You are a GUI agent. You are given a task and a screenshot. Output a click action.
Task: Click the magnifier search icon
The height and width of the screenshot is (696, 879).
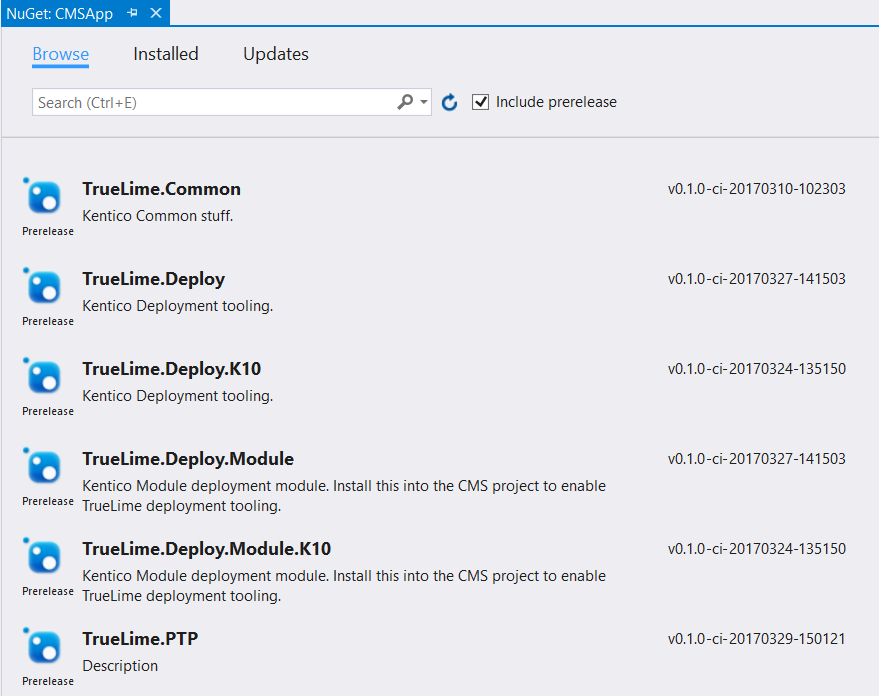coord(405,102)
